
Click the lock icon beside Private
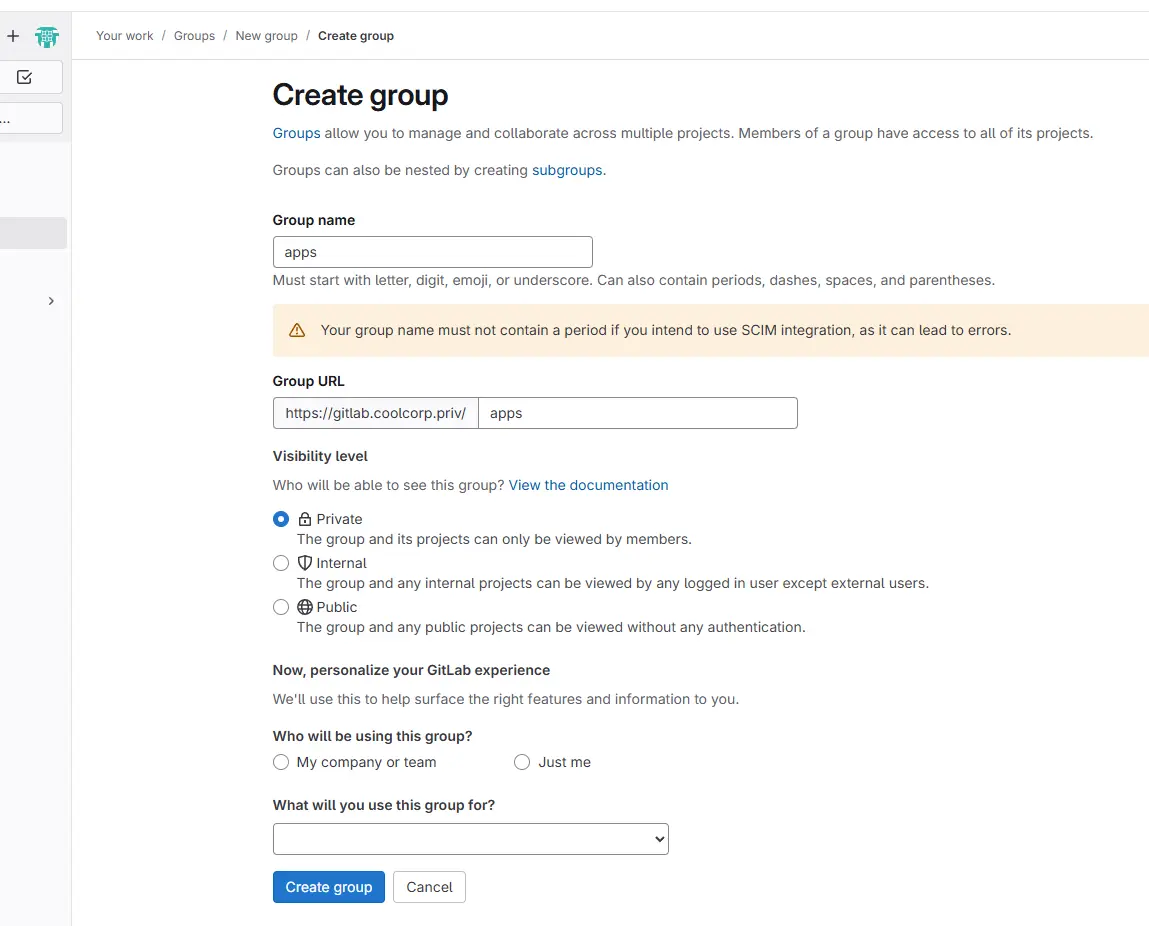[305, 519]
